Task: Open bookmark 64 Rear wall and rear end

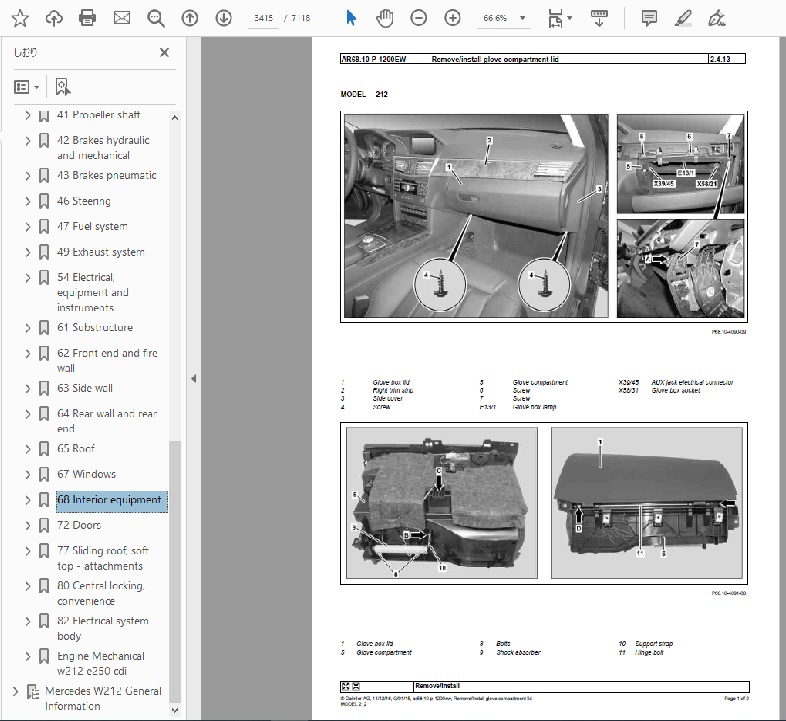Action: (107, 421)
